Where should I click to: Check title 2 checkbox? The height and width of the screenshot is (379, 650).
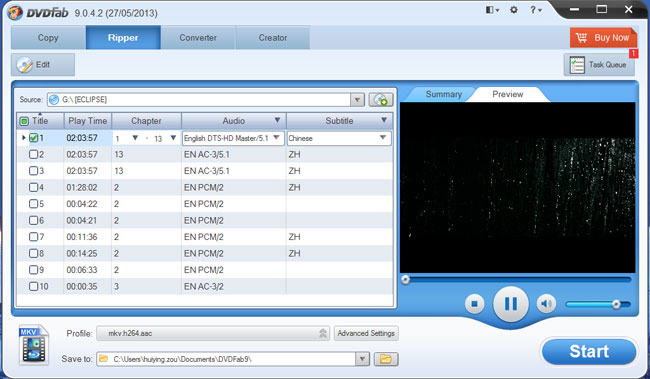tap(34, 154)
